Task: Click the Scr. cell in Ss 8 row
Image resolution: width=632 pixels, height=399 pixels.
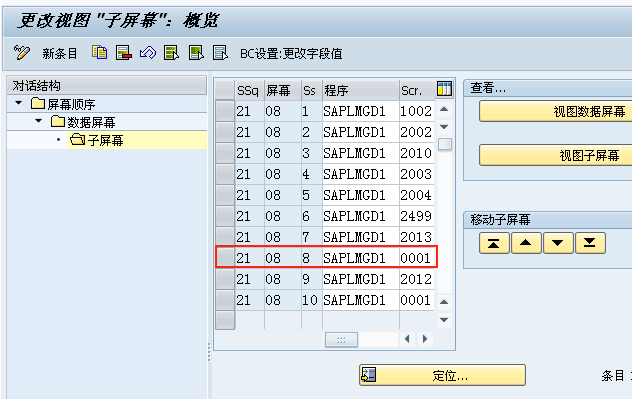Action: (x=417, y=258)
